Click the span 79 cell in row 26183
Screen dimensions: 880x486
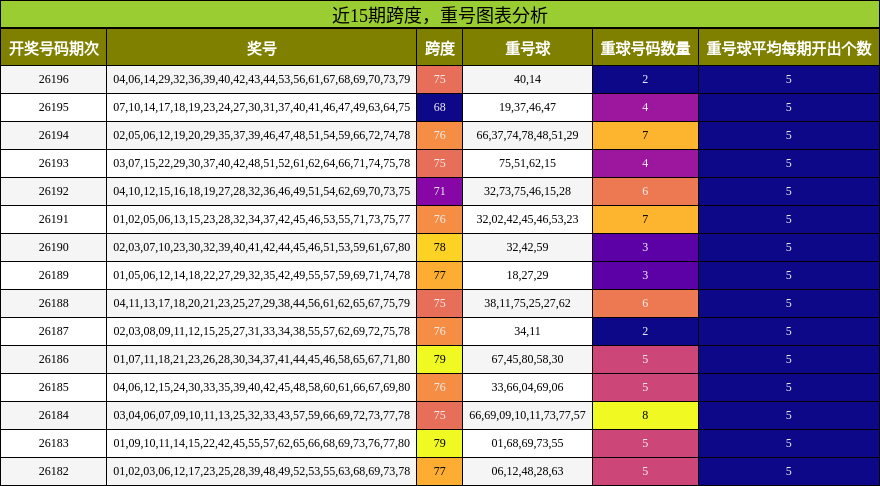click(439, 444)
